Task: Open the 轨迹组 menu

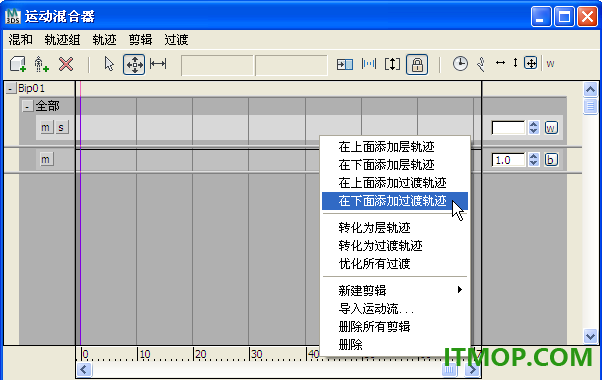Action: coord(62,40)
